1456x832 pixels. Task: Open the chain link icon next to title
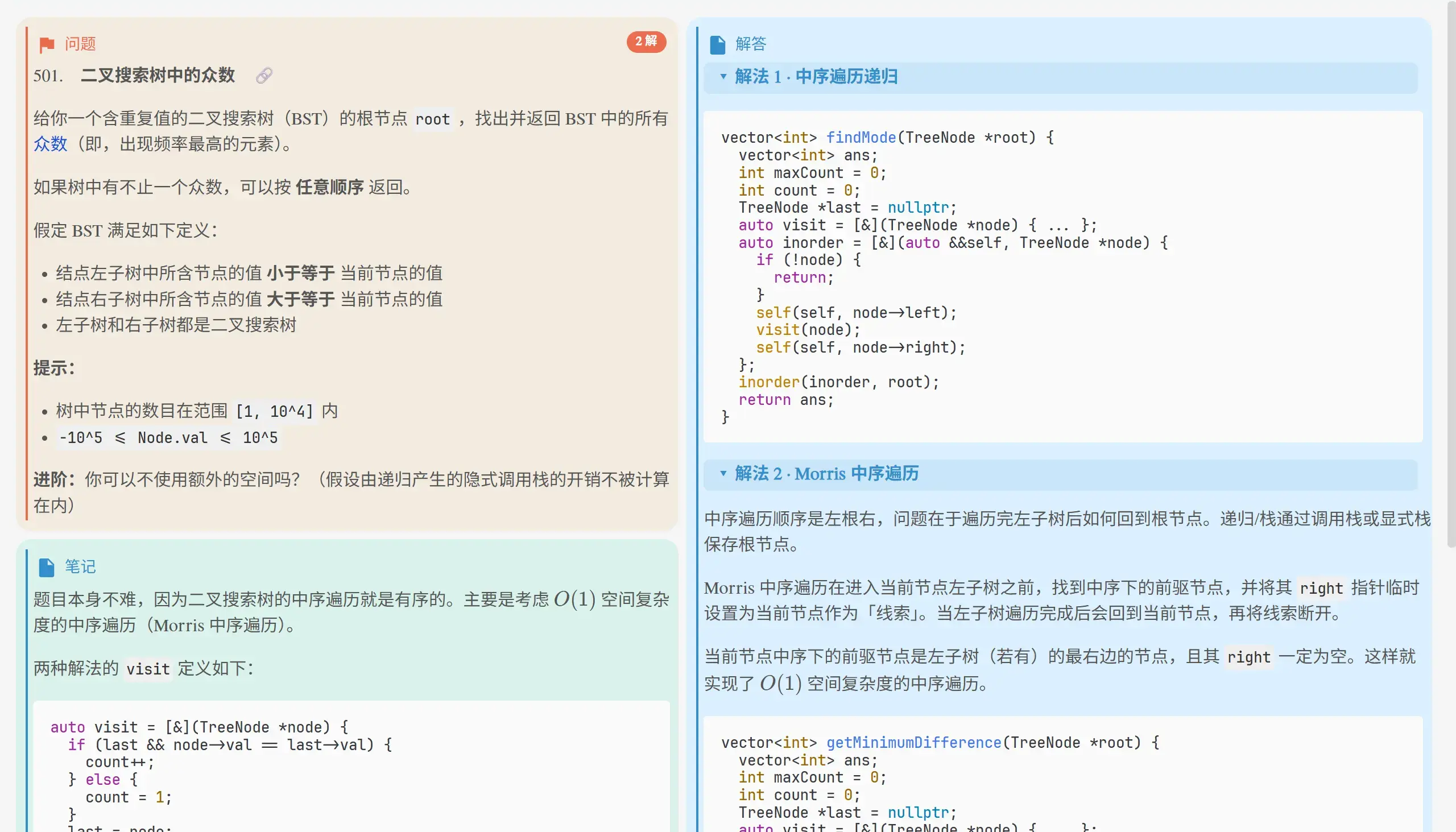click(264, 76)
